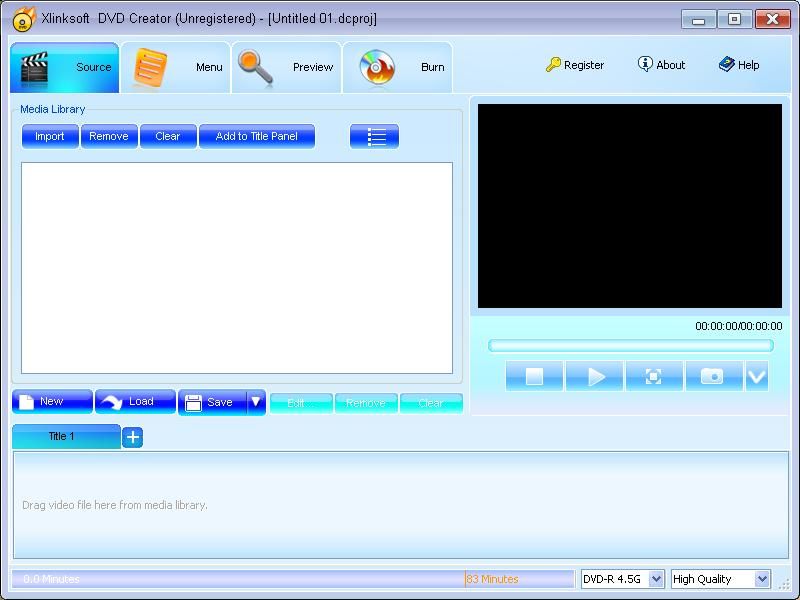The width and height of the screenshot is (800, 600).
Task: Import media into the library
Action: pyautogui.click(x=50, y=136)
